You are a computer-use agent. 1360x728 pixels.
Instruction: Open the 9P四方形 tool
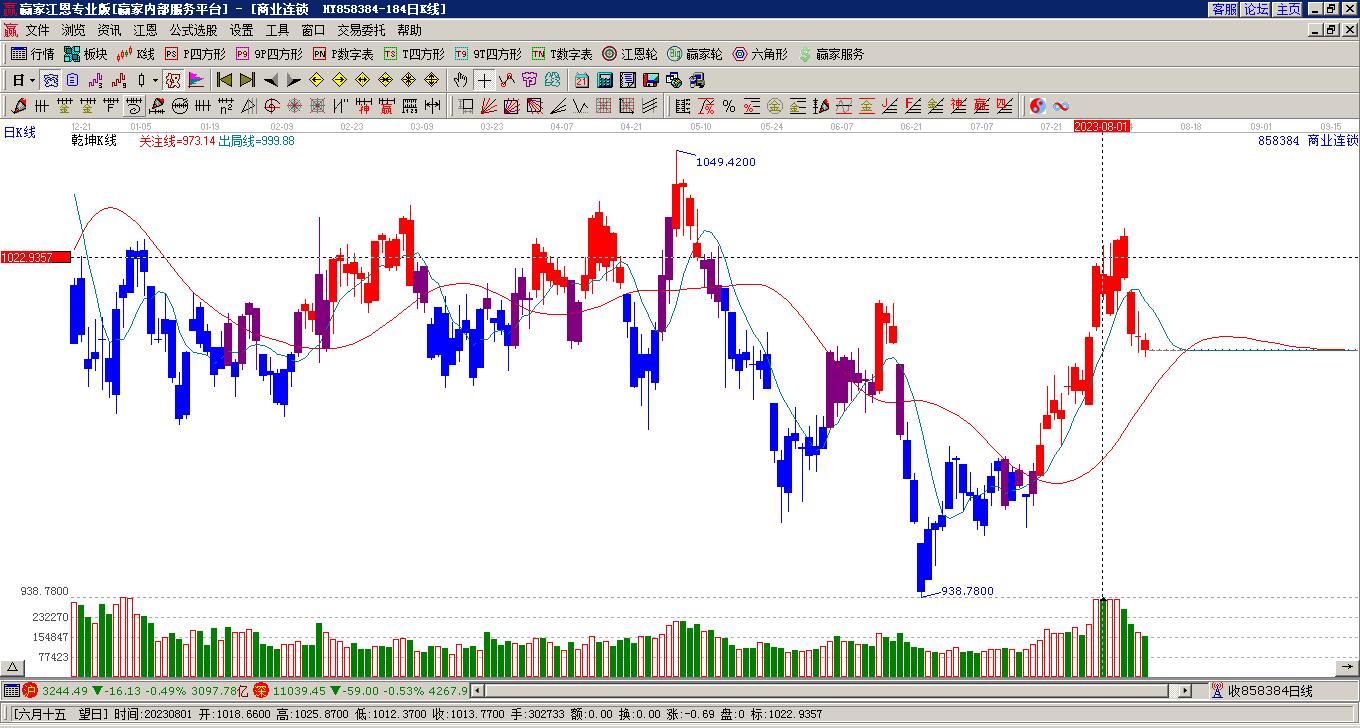269,54
